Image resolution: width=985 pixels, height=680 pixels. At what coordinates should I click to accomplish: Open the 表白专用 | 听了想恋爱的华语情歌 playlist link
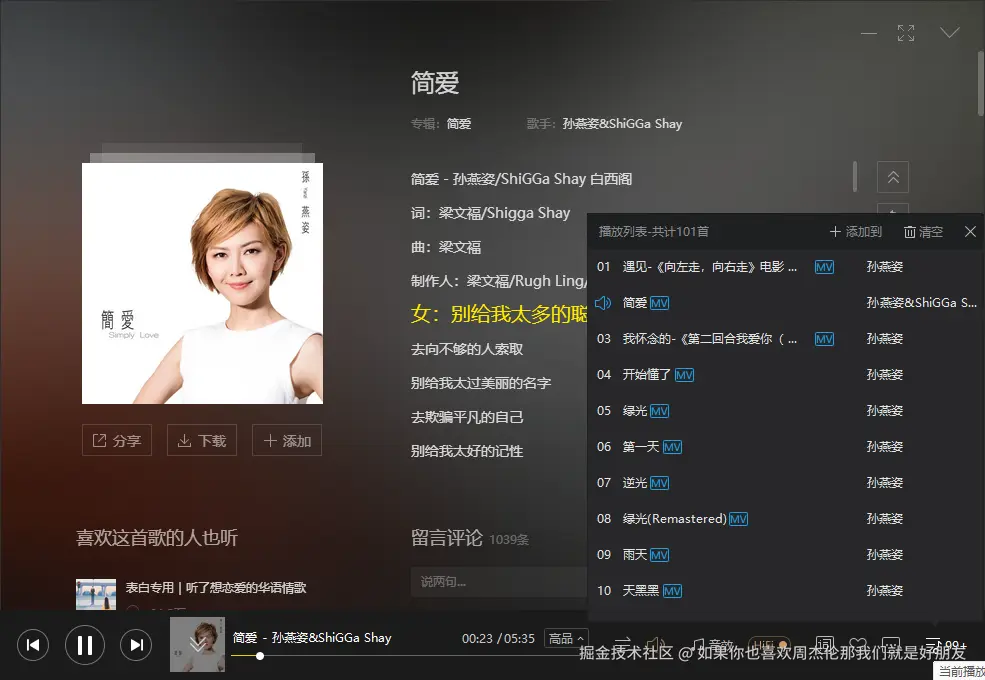click(215, 588)
